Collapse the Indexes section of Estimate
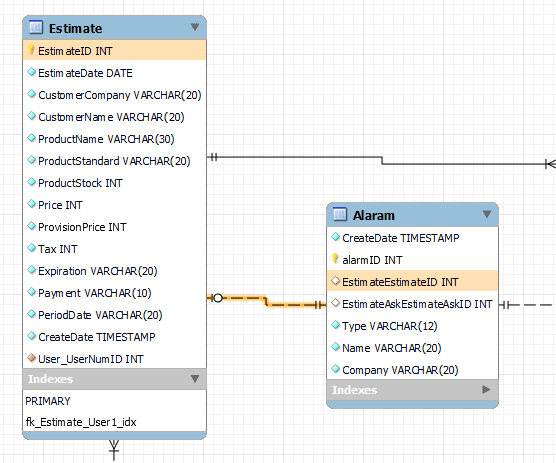This screenshot has width=556, height=463. click(195, 379)
